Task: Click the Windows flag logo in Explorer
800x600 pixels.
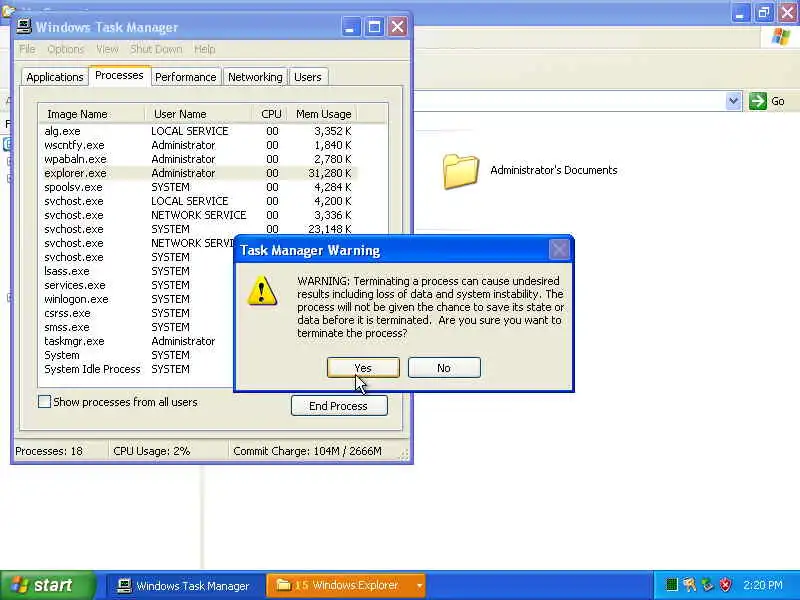Action: (x=781, y=37)
